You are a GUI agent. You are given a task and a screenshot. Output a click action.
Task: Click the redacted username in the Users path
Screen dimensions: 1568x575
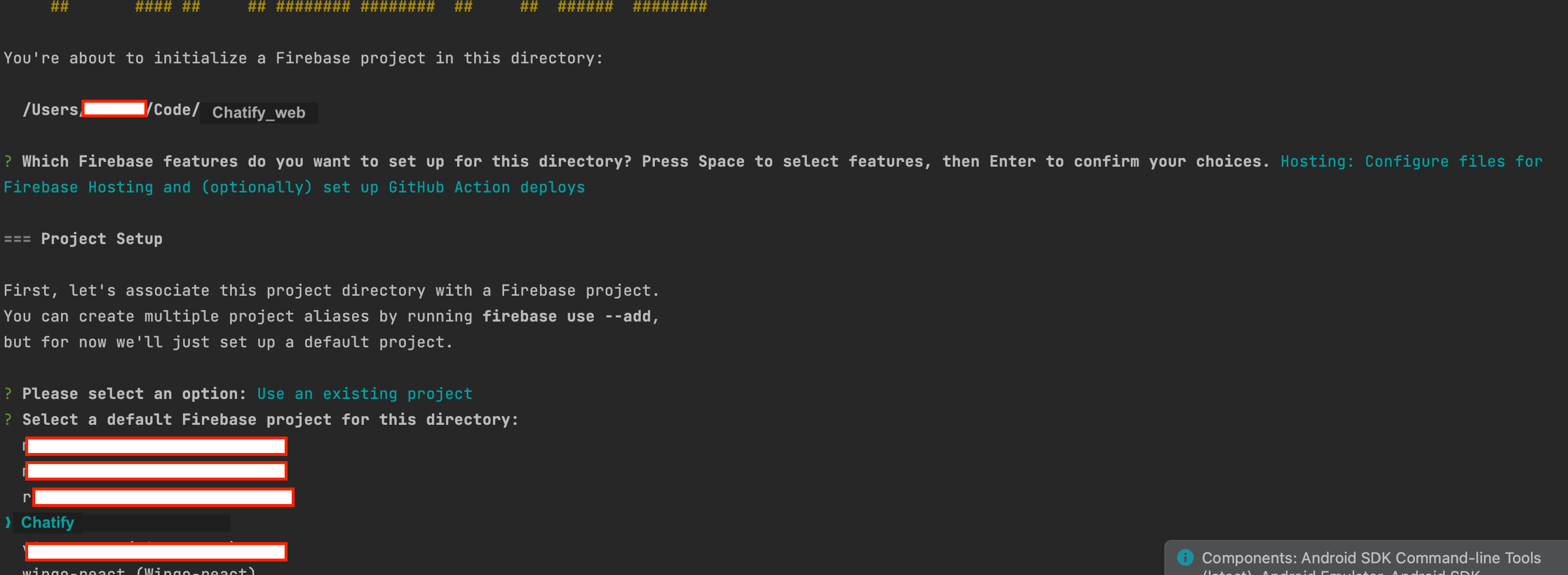point(114,109)
